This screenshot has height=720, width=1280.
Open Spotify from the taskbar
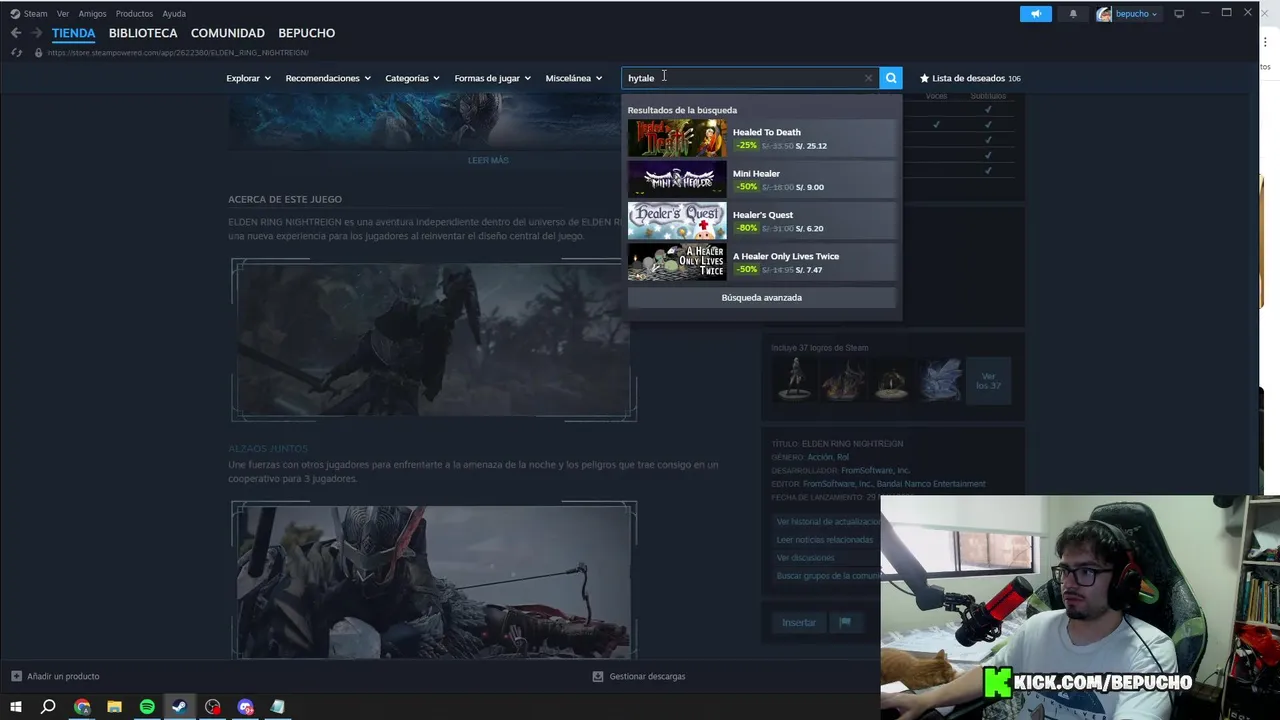[x=147, y=707]
